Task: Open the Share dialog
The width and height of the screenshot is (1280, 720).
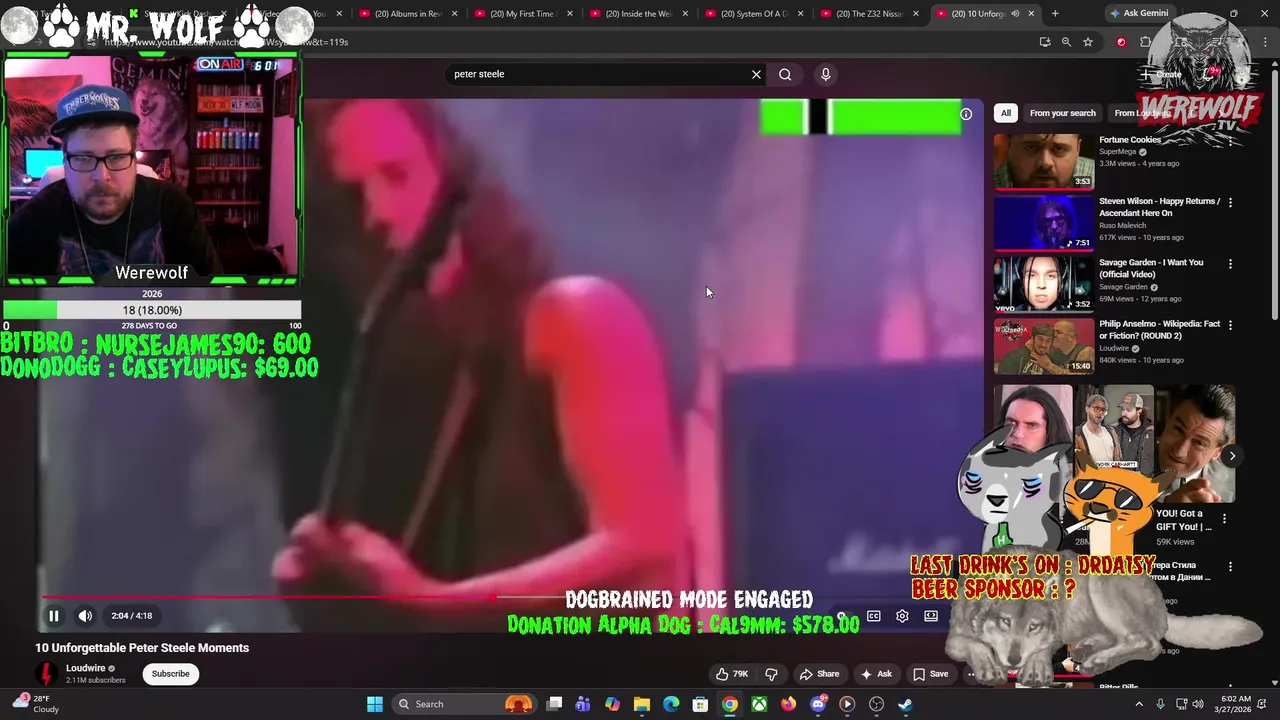Action: [819, 674]
